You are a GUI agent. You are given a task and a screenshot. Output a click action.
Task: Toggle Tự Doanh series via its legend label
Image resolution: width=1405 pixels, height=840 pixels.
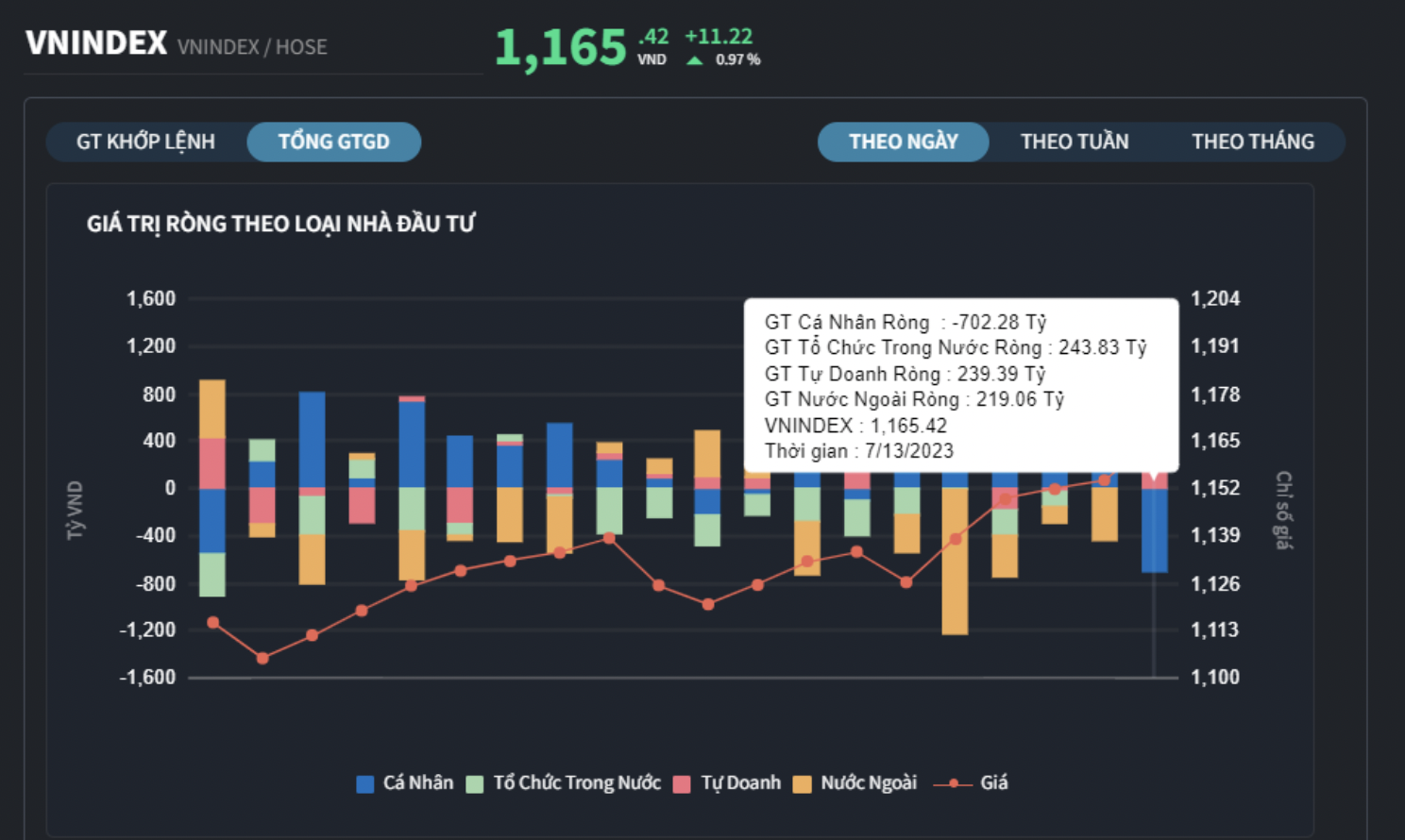[x=740, y=782]
